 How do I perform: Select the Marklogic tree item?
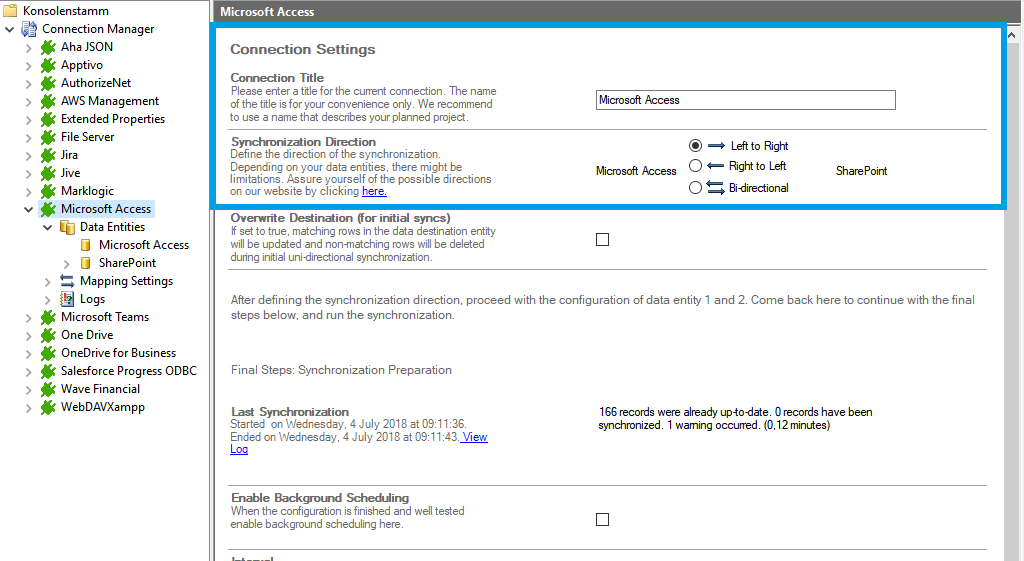(x=88, y=191)
